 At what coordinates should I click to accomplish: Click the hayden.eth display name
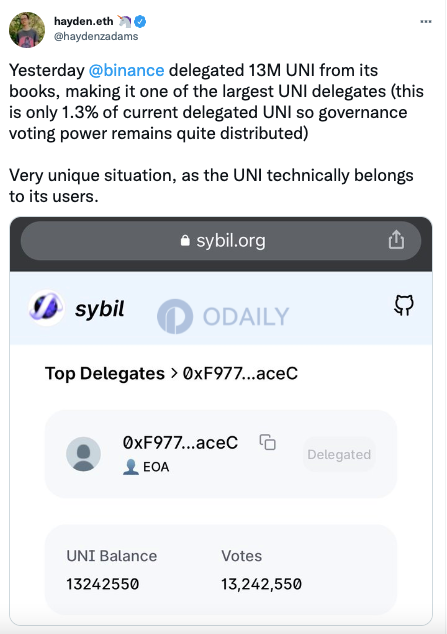[x=84, y=21]
